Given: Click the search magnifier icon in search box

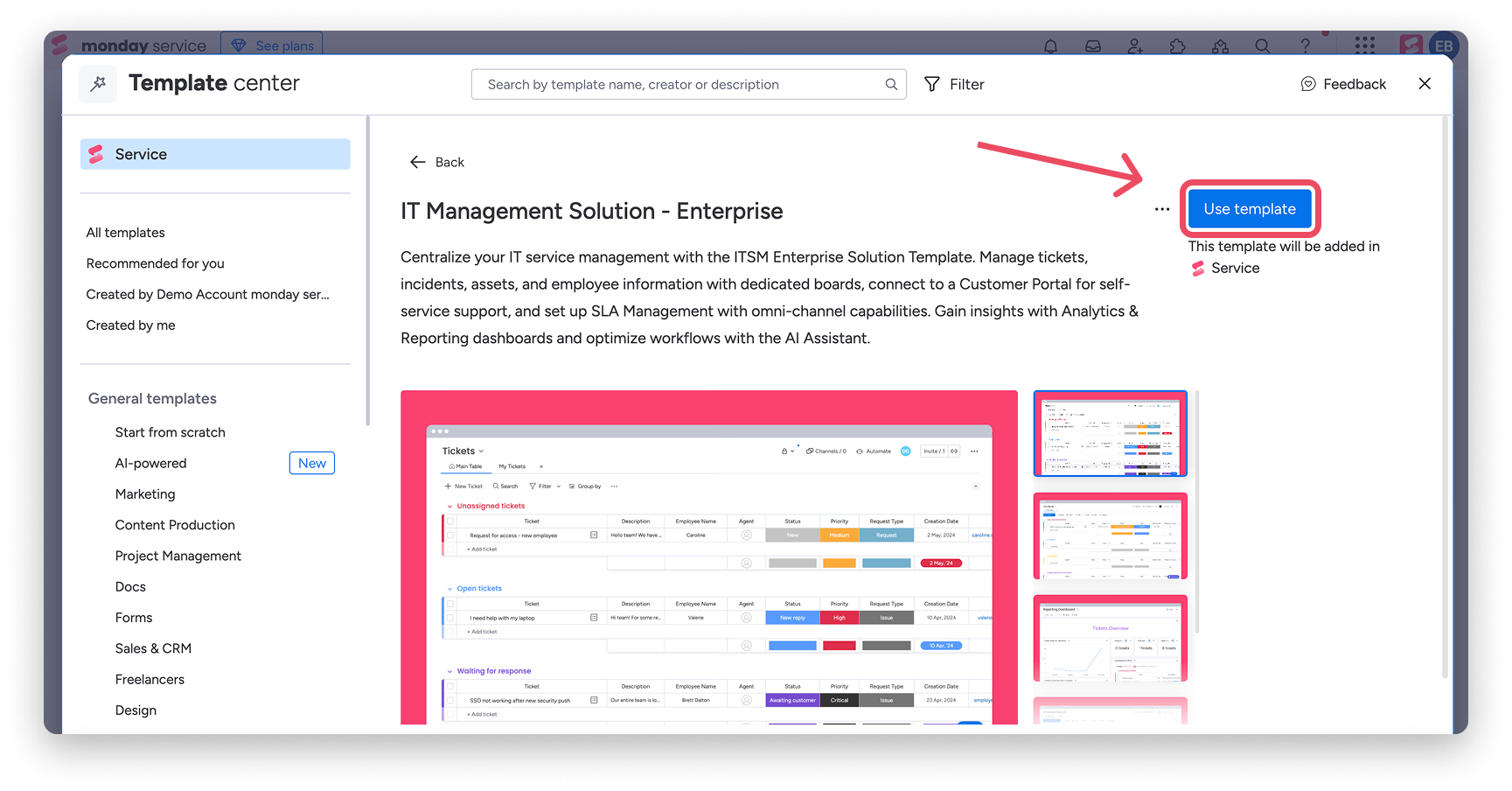Looking at the screenshot, I should pos(891,84).
